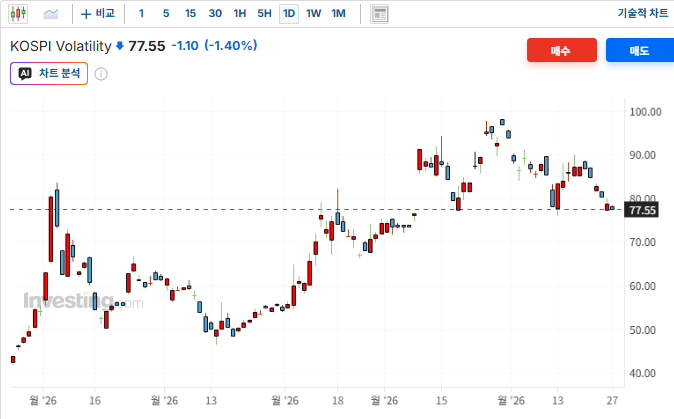Image resolution: width=674 pixels, height=419 pixels.
Task: Select the 1M monthly interval
Action: coord(338,14)
